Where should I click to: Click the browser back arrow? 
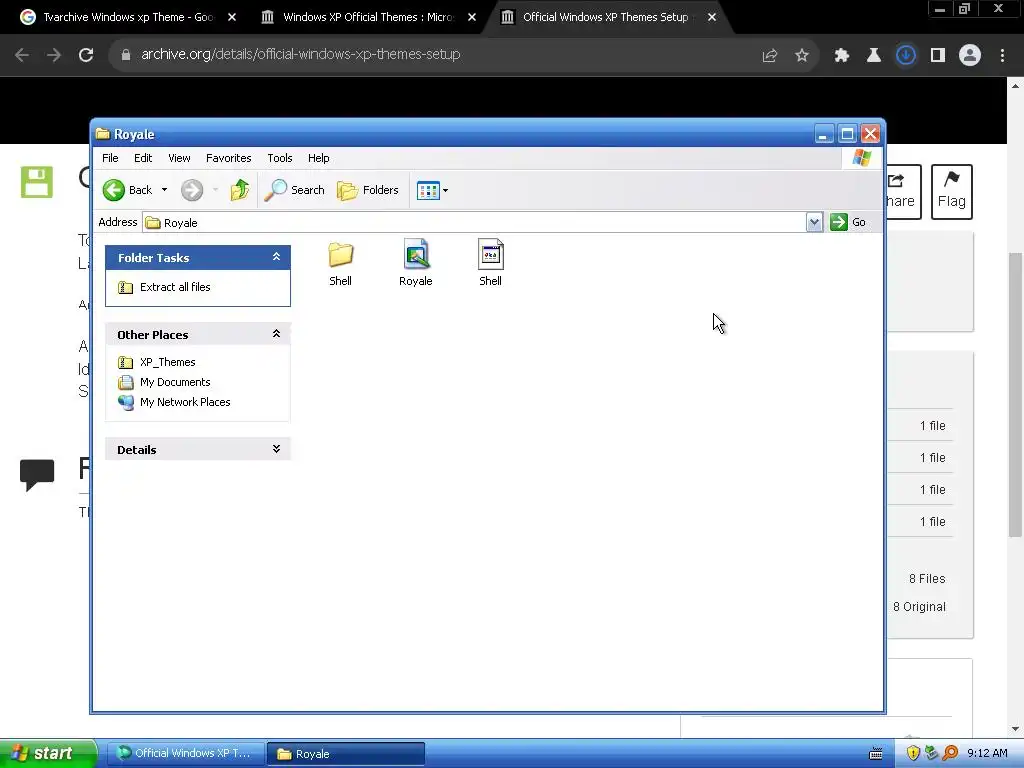coord(22,55)
